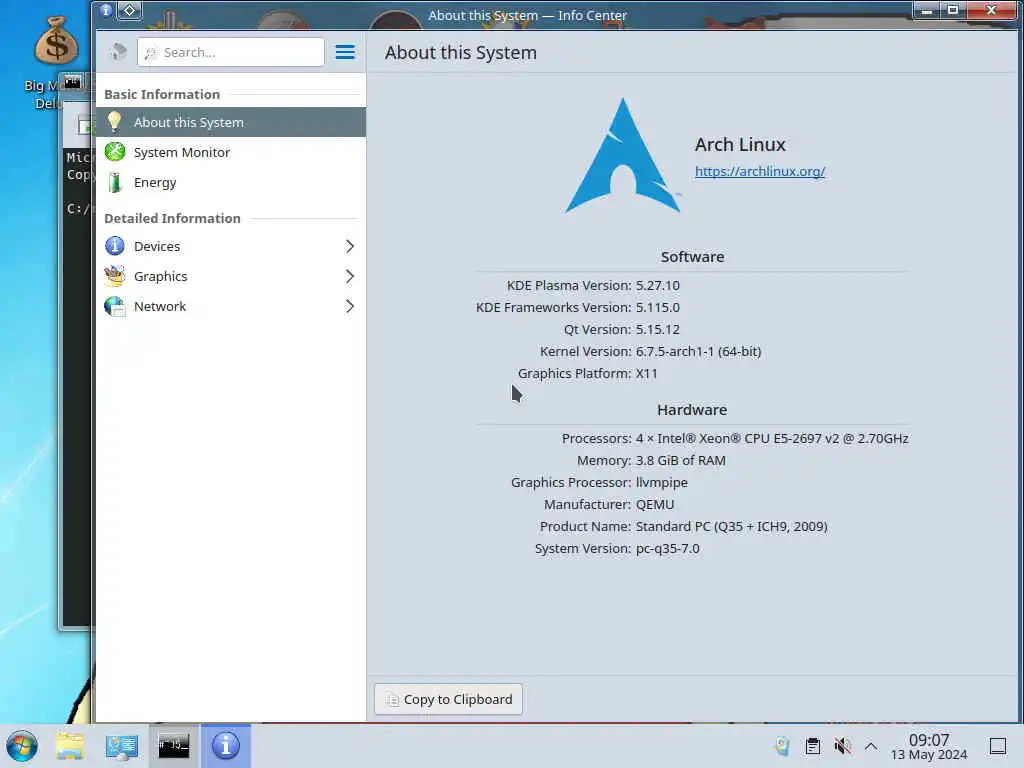Click the Arch Linux heading text

(x=740, y=144)
